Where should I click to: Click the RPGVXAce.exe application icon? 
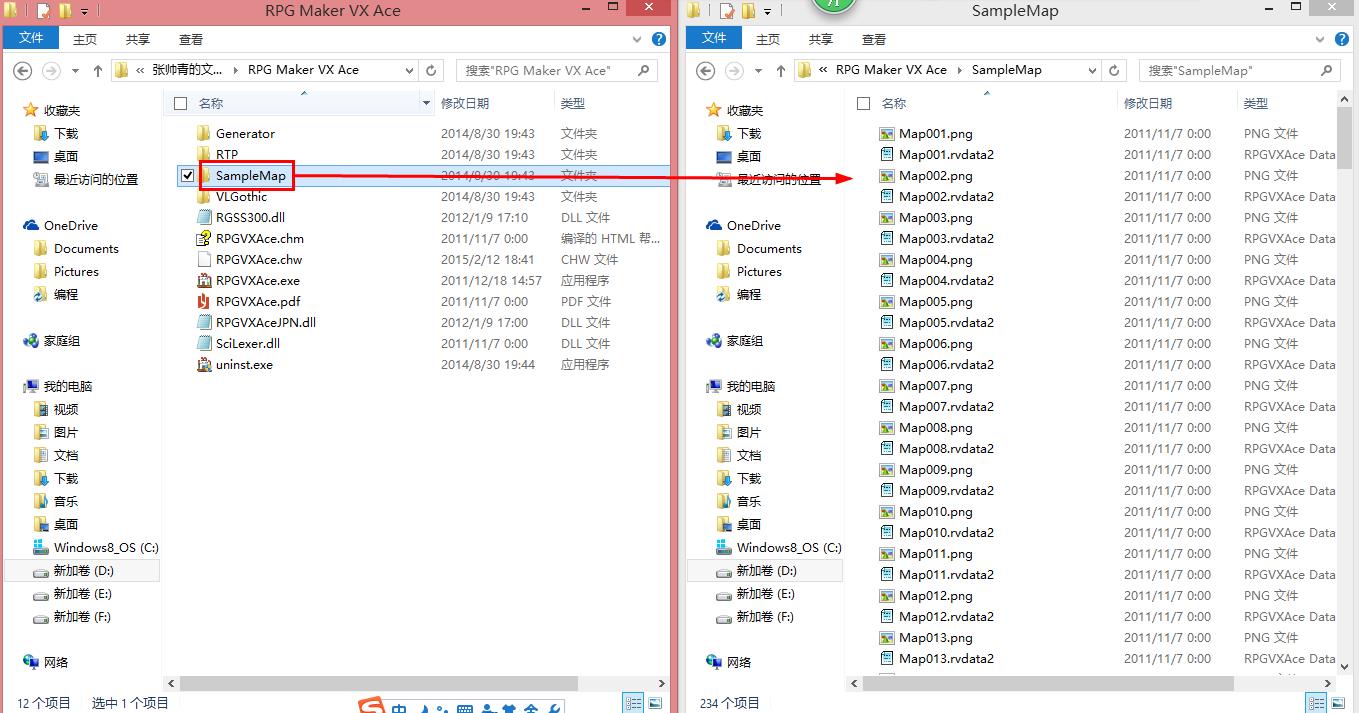(204, 280)
